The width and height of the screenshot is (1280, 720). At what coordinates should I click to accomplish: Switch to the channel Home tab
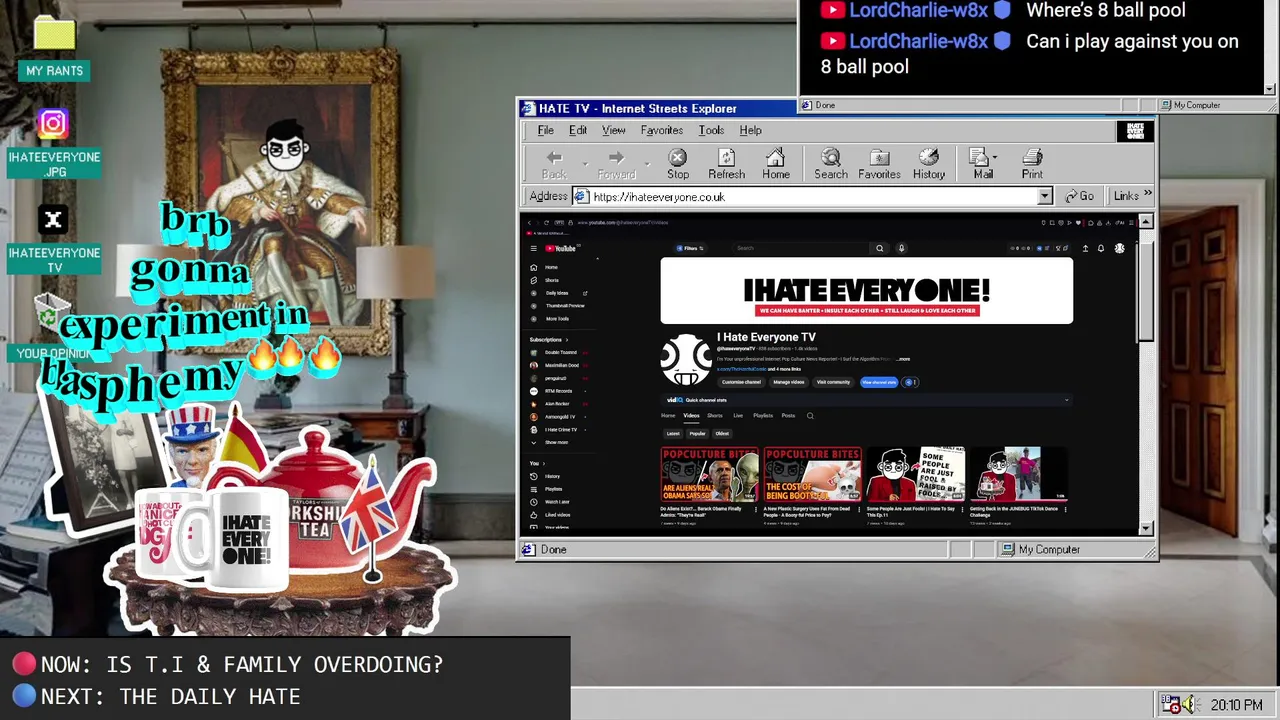[668, 415]
